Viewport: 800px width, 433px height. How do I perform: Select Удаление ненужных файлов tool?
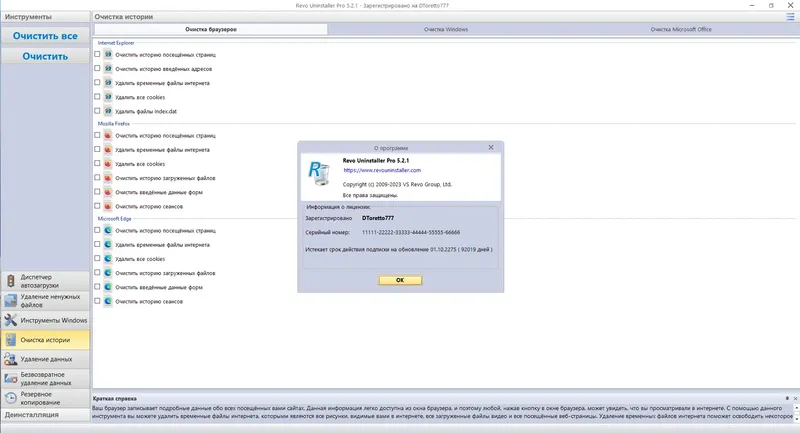click(x=45, y=300)
